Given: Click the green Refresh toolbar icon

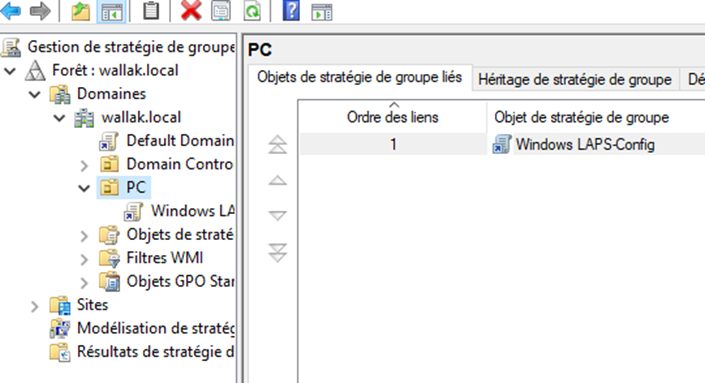Looking at the screenshot, I should [252, 11].
